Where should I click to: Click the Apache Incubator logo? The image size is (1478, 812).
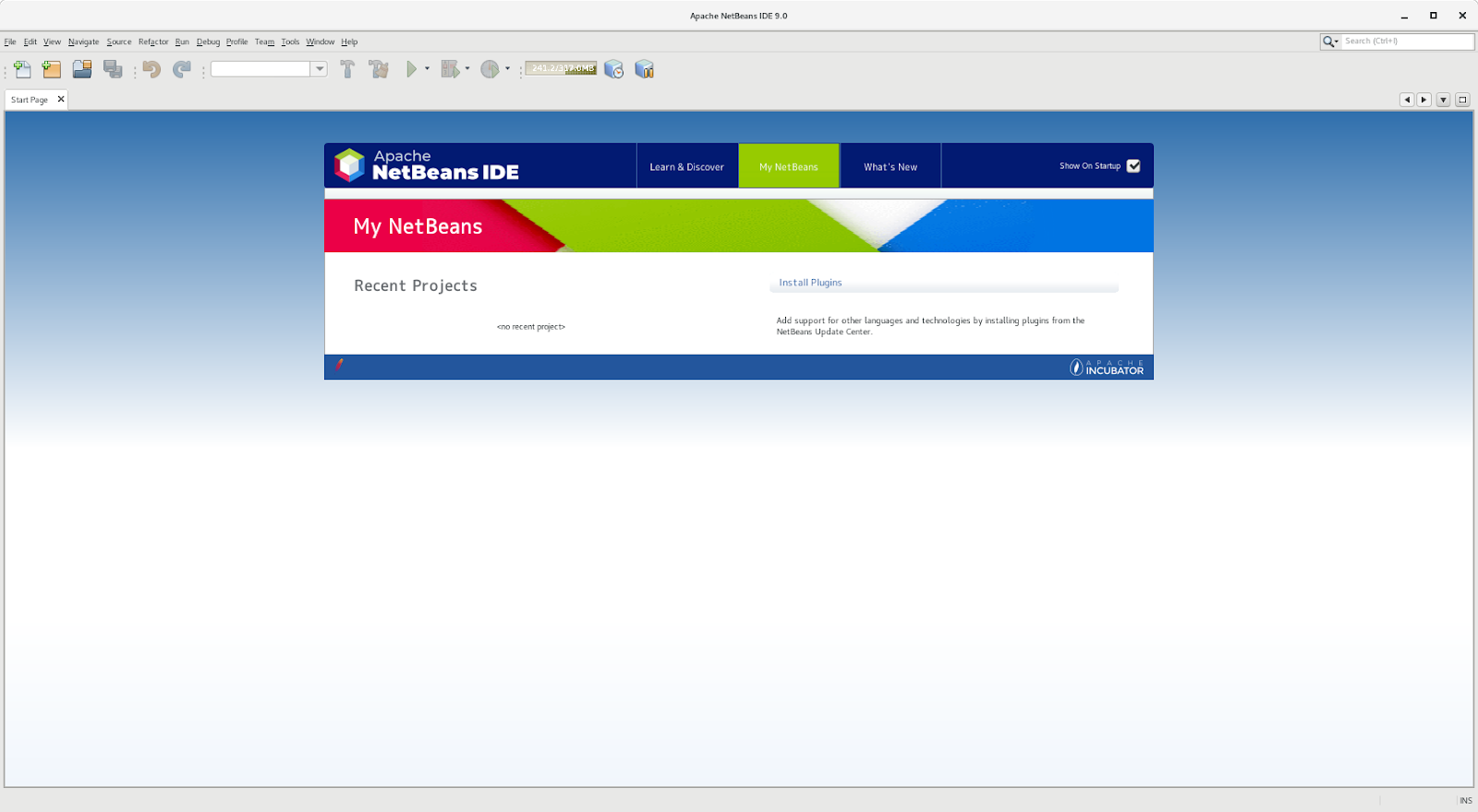1107,368
